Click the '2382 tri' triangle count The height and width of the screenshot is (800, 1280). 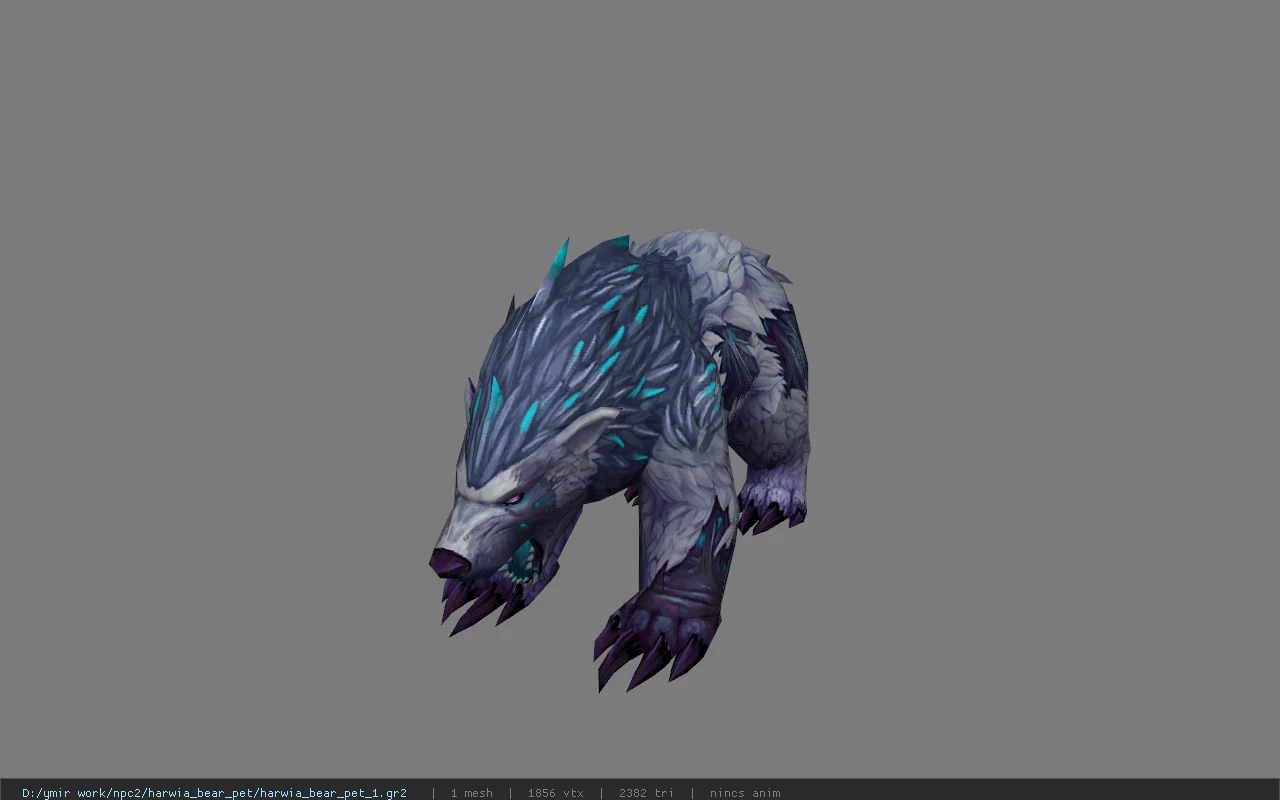point(646,793)
